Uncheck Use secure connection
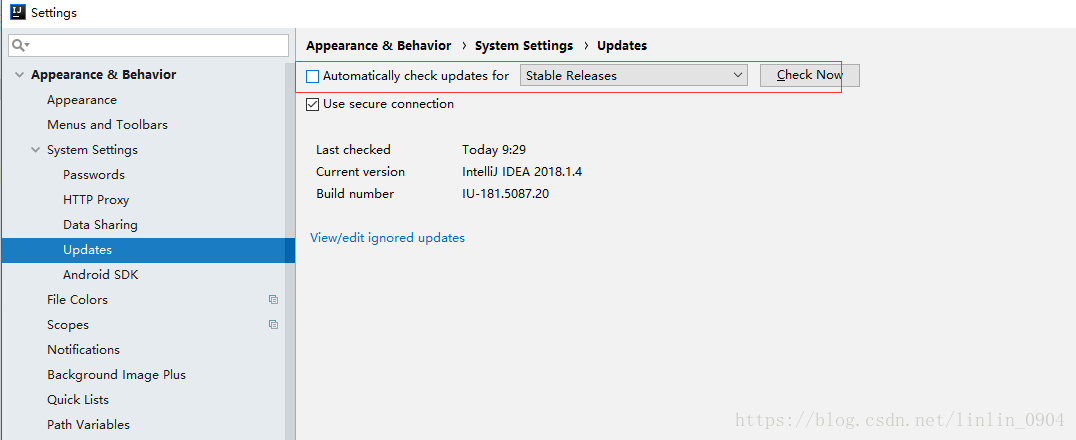Image resolution: width=1076 pixels, height=440 pixels. [312, 104]
